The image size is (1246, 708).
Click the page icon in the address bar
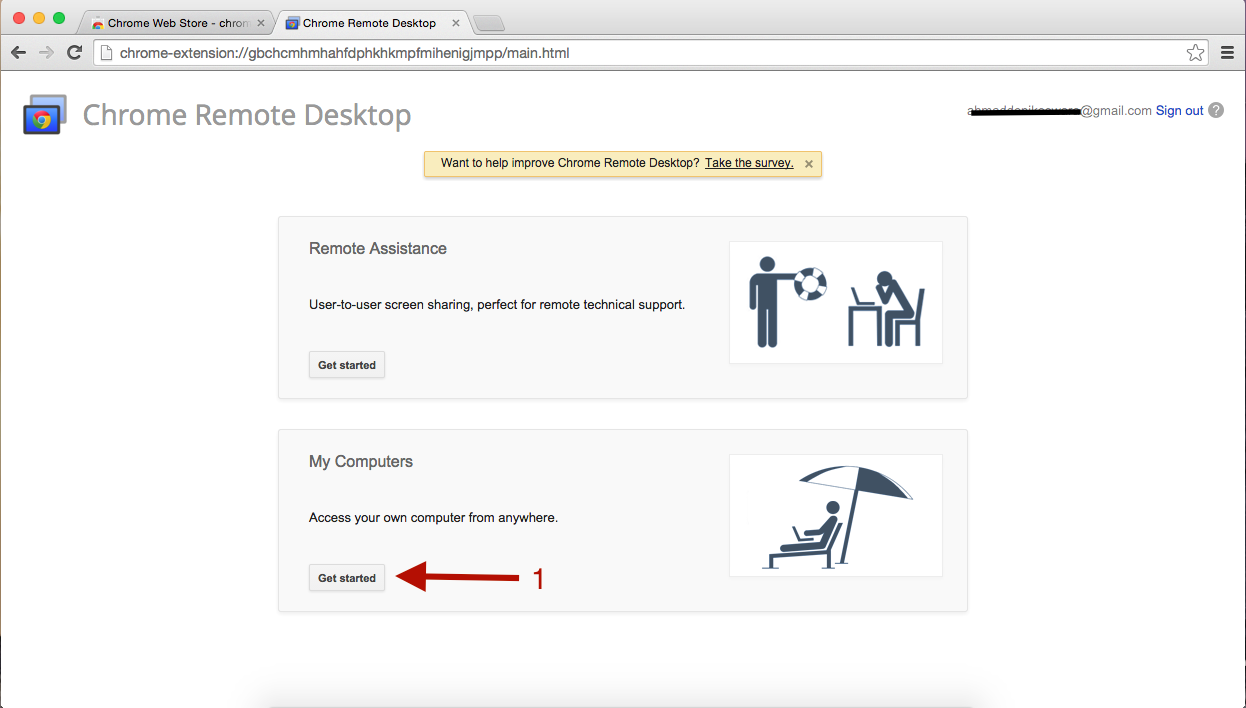pyautogui.click(x=106, y=53)
